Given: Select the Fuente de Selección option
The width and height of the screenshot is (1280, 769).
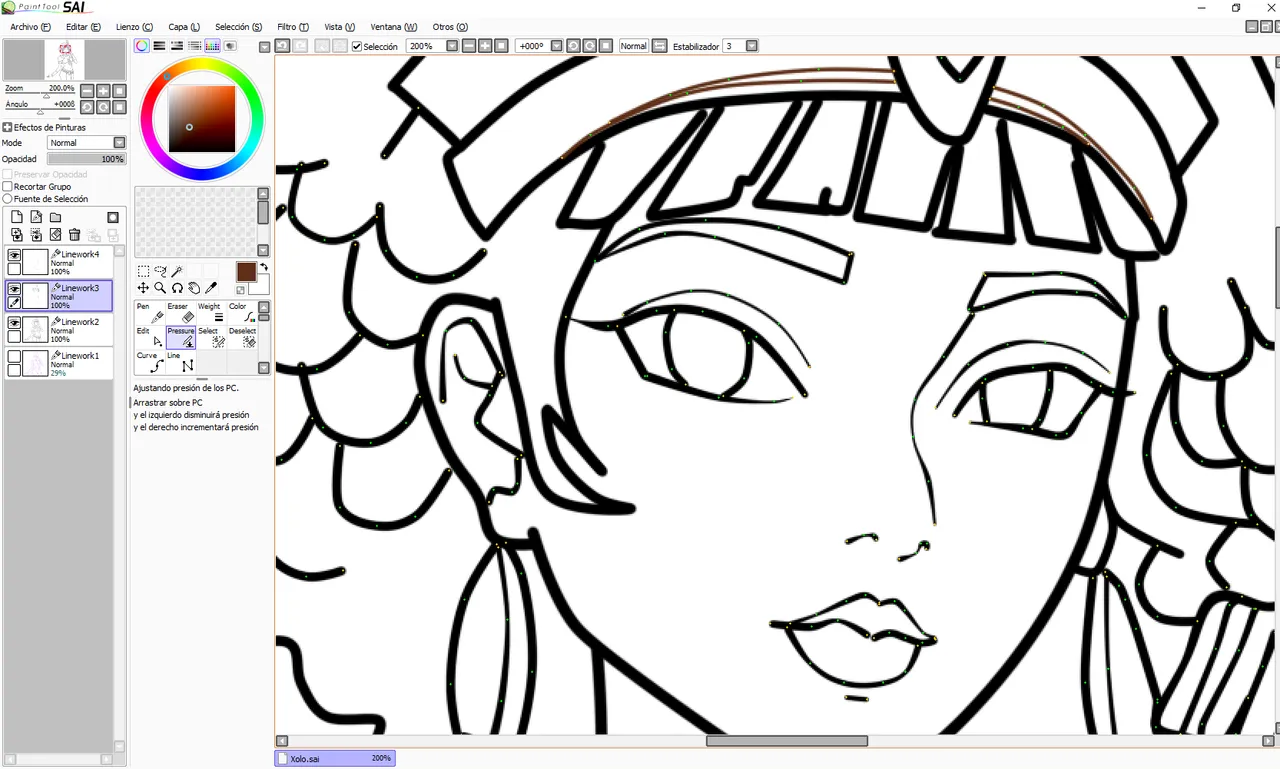Looking at the screenshot, I should click(8, 199).
